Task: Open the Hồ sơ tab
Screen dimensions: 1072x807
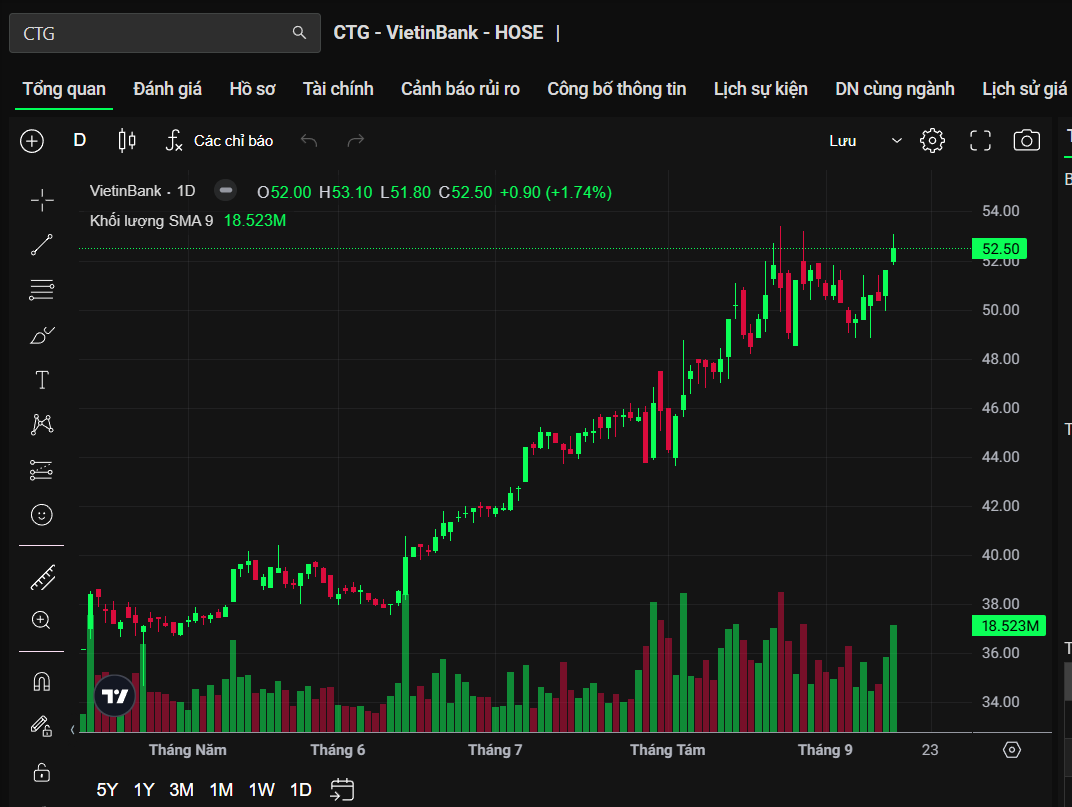Action: point(252,89)
